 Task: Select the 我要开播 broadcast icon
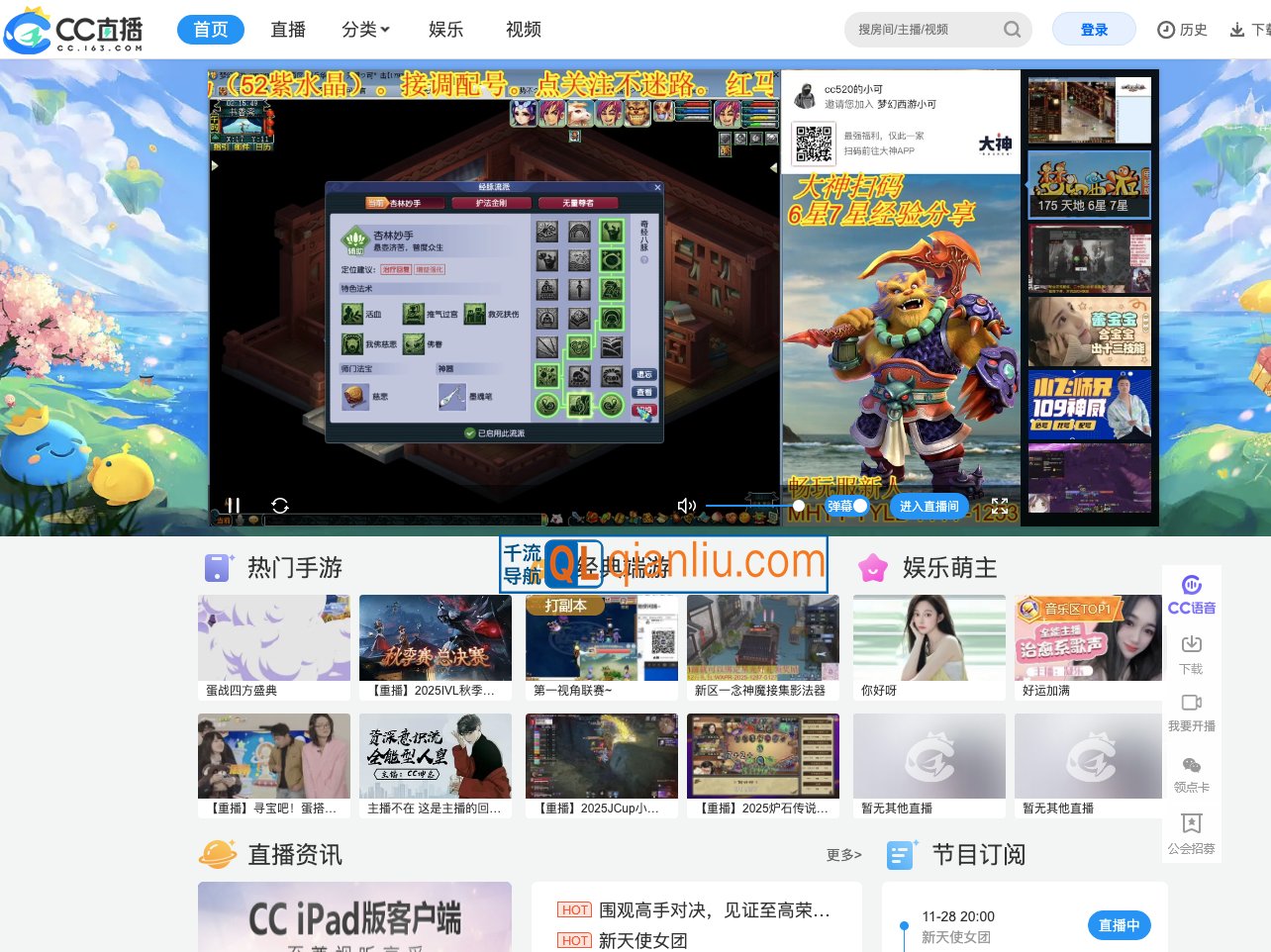(x=1191, y=711)
